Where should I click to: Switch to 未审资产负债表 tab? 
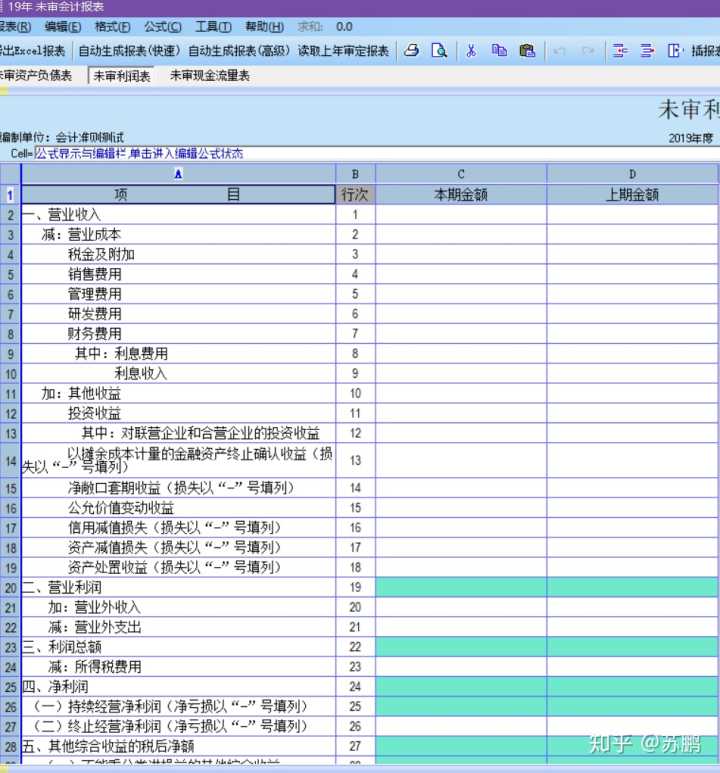[36, 75]
